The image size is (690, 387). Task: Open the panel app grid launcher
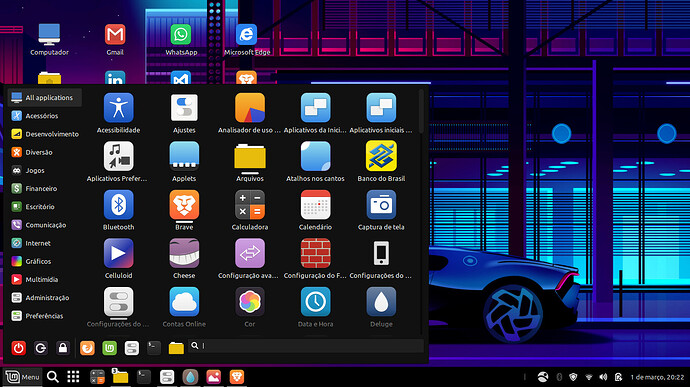coord(73,377)
